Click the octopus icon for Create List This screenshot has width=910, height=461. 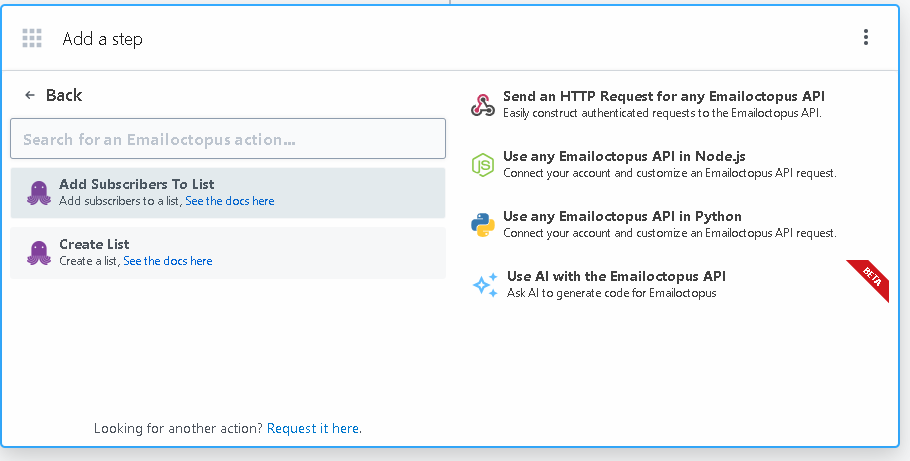[x=38, y=253]
